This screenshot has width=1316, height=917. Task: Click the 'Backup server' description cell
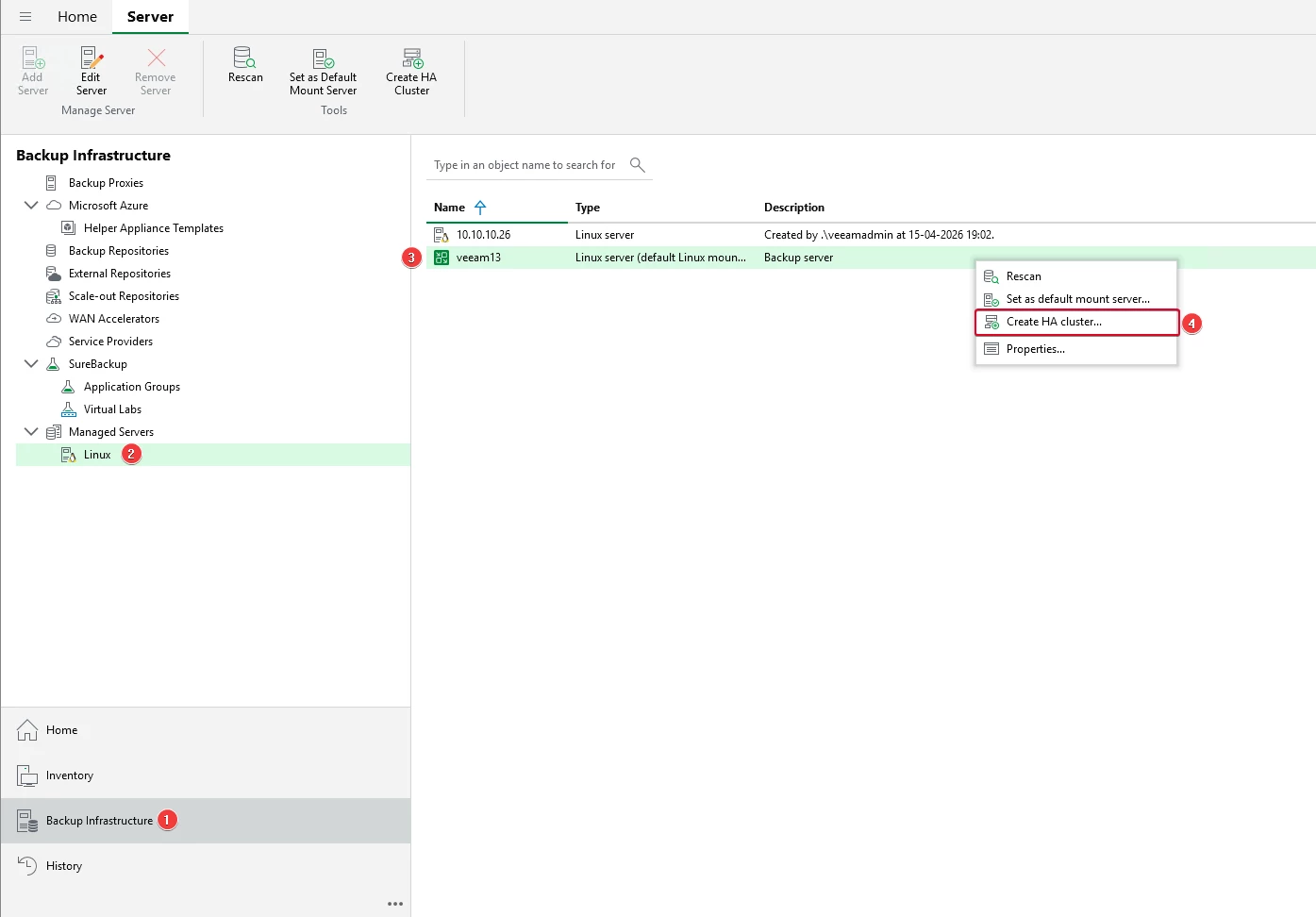[798, 258]
